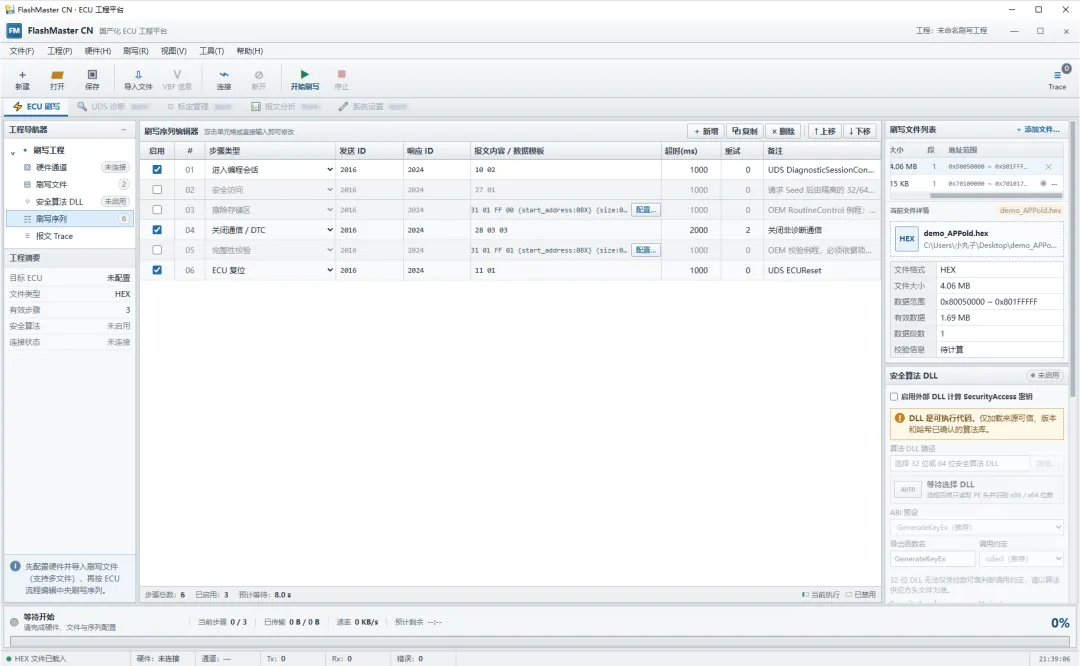1080x666 pixels.
Task: Click the 导出函数名 GenerateKeyEx input field
Action: [933, 559]
